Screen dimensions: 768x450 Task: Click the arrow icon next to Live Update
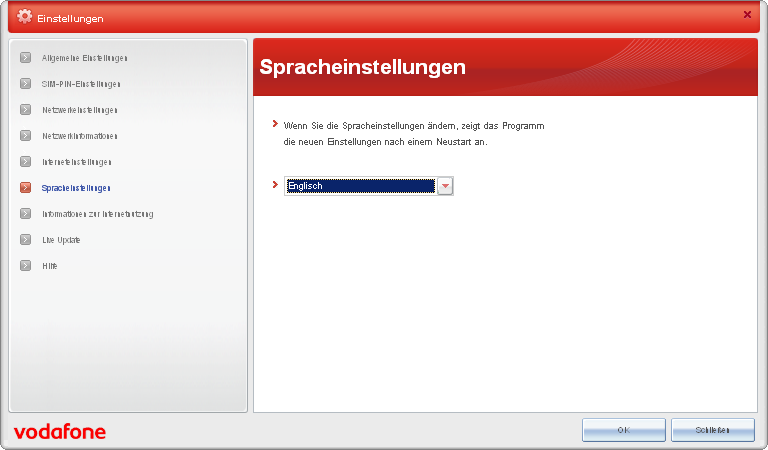25,240
